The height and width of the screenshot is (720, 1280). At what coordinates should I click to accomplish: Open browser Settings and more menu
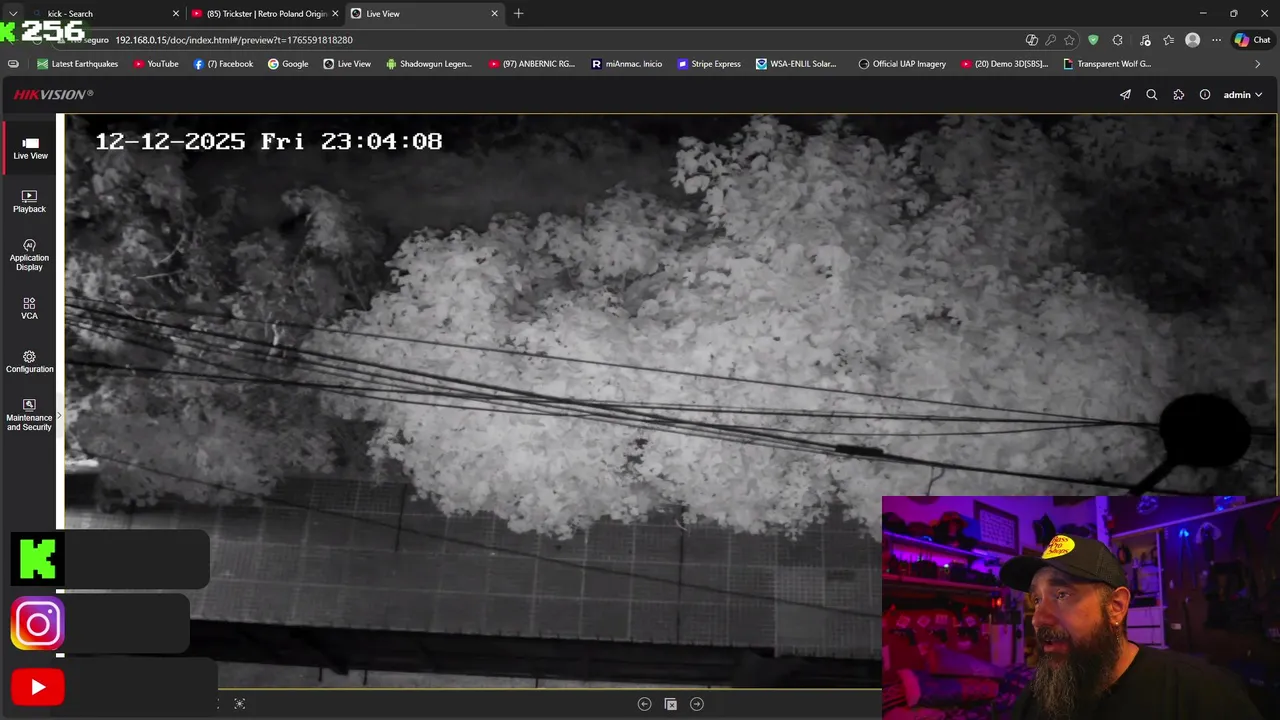click(x=1216, y=40)
